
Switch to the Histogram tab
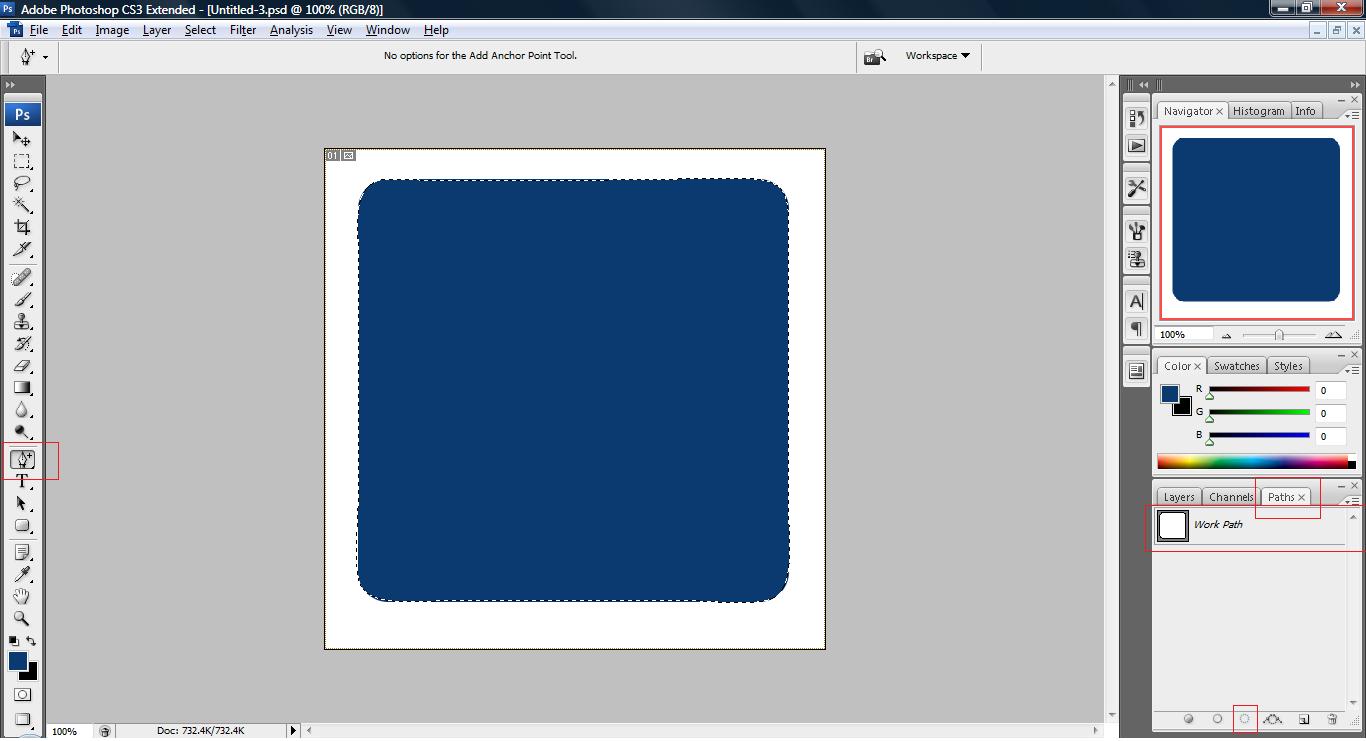click(x=1258, y=111)
